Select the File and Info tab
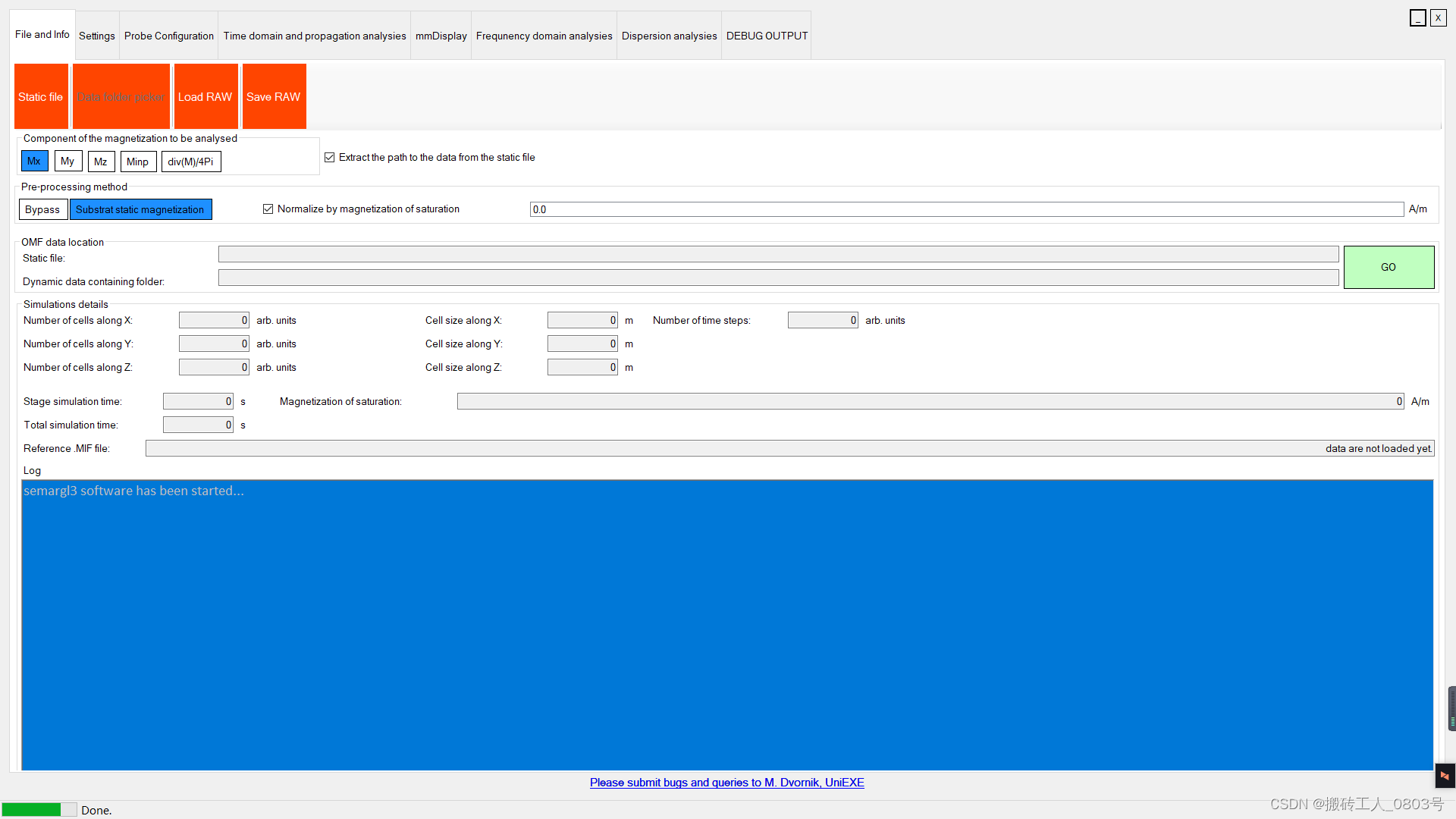Viewport: 1456px width, 819px height. click(42, 34)
